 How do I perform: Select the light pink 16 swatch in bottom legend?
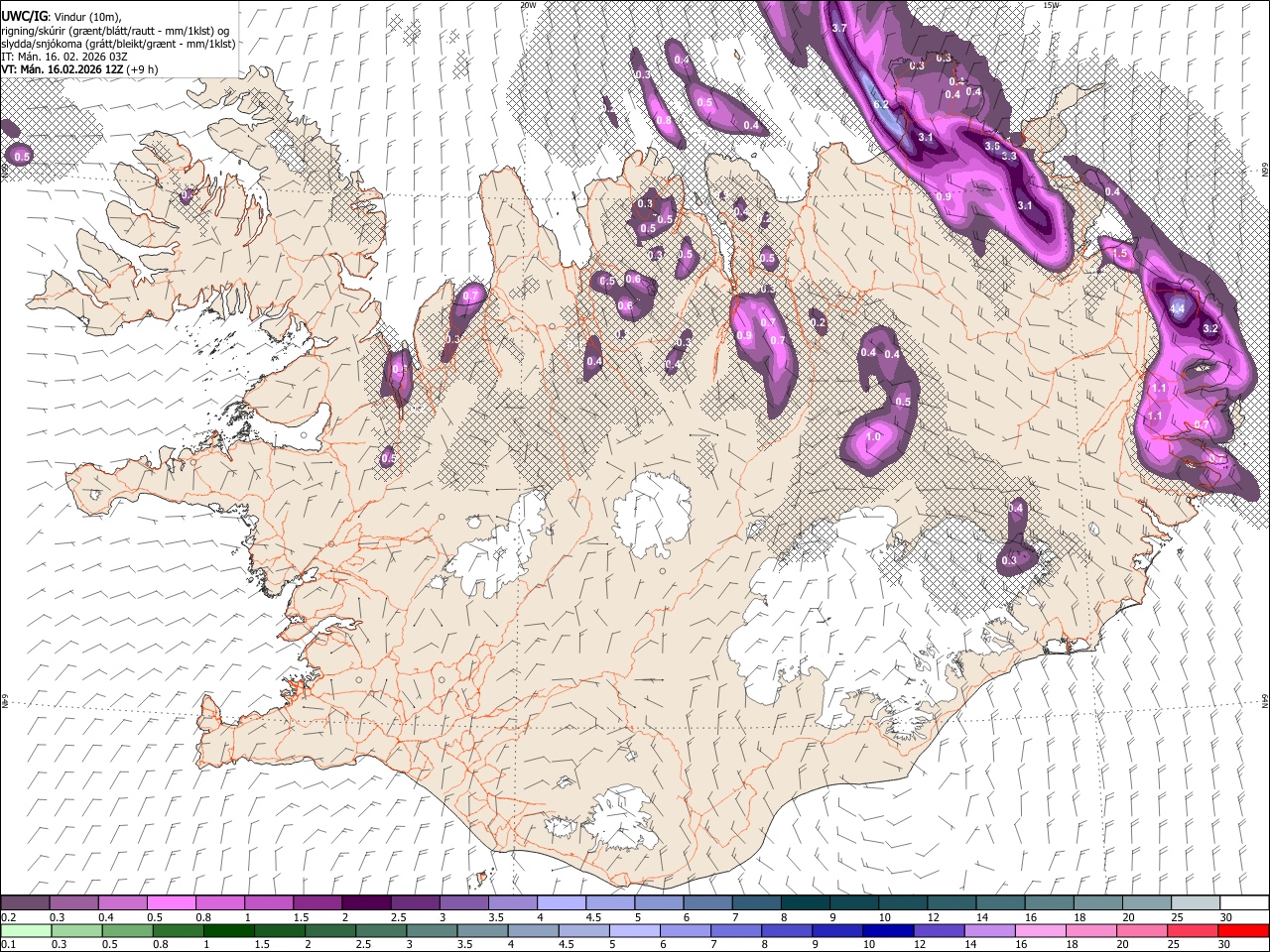coord(1040,930)
